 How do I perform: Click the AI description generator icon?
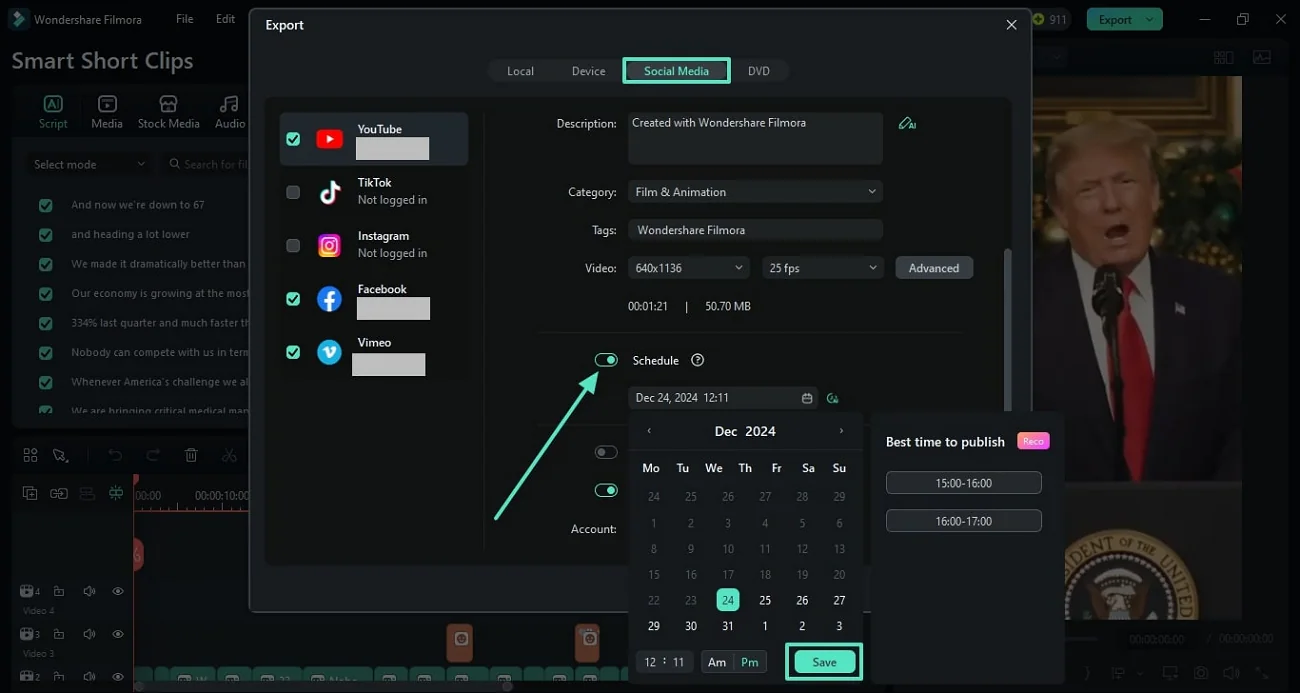click(907, 124)
